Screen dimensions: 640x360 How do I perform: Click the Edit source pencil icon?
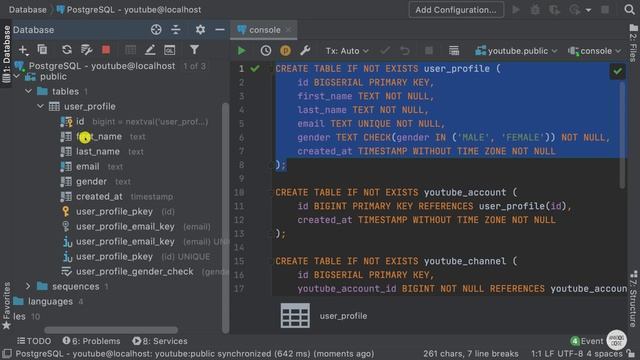[150, 50]
